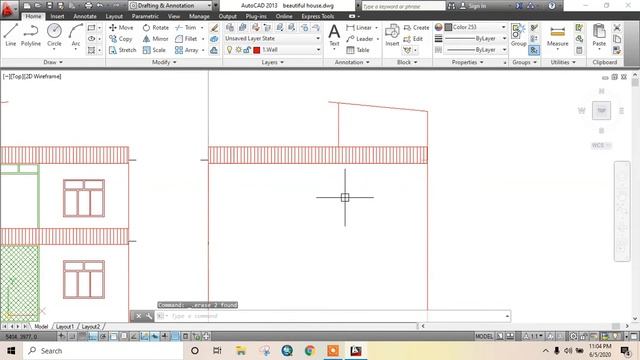Toggle Polar Tracking in status bar

click(103, 336)
